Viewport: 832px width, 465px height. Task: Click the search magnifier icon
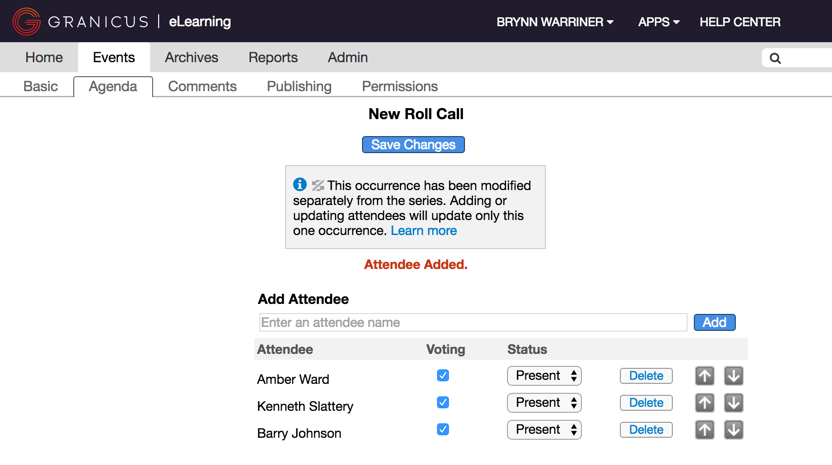[775, 58]
